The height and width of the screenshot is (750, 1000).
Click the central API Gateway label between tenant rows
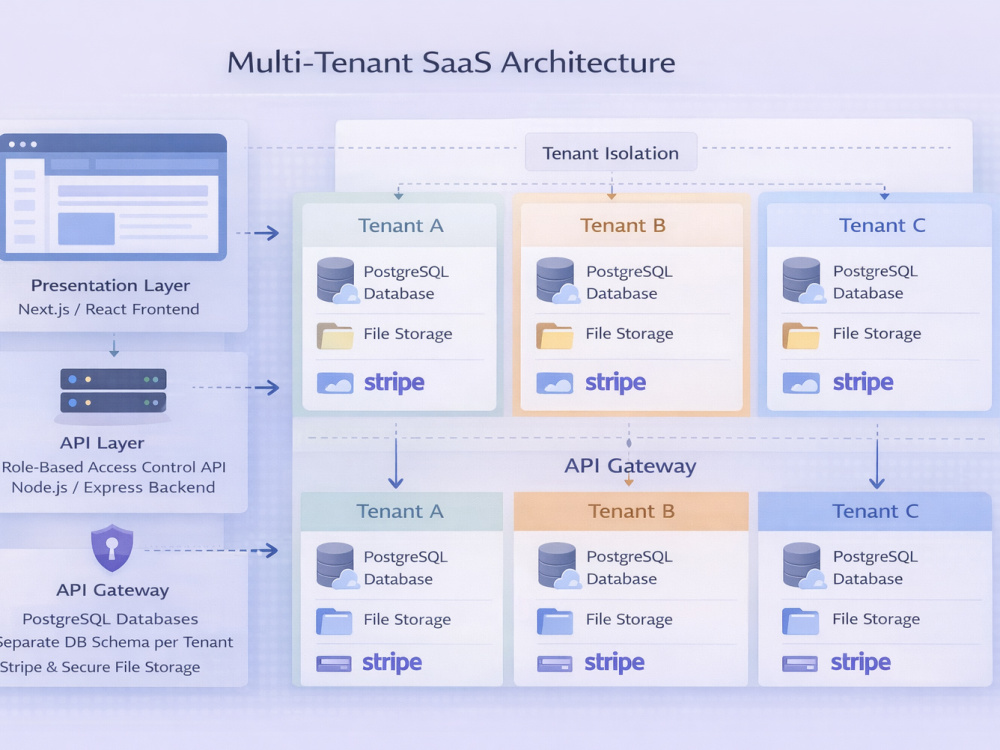pos(630,466)
